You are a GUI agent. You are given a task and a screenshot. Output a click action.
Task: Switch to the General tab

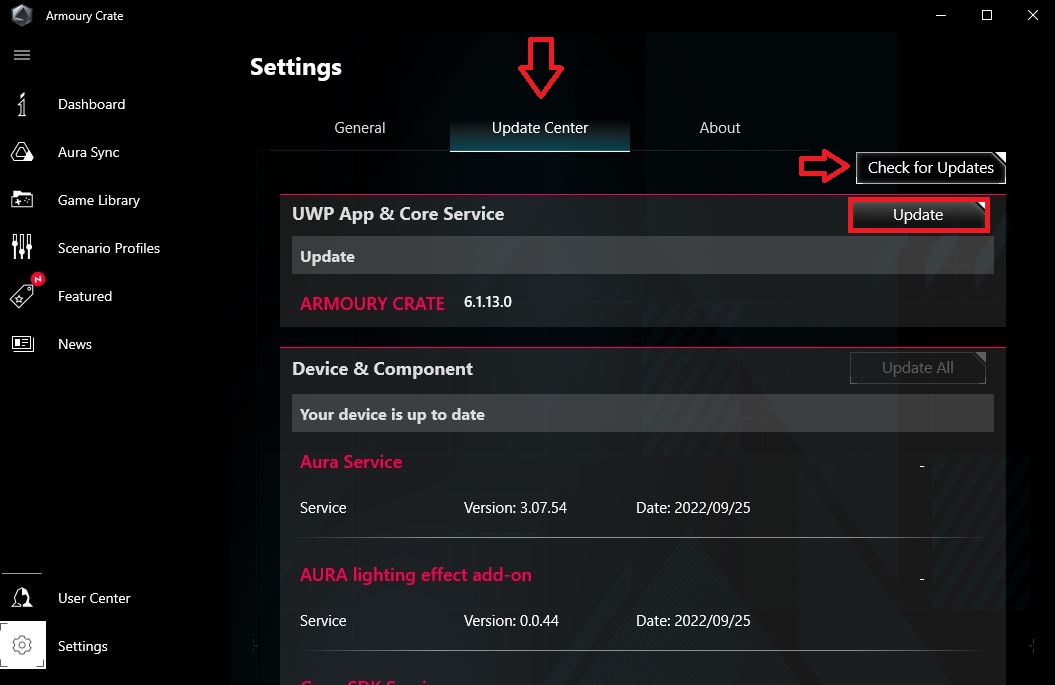tap(360, 128)
